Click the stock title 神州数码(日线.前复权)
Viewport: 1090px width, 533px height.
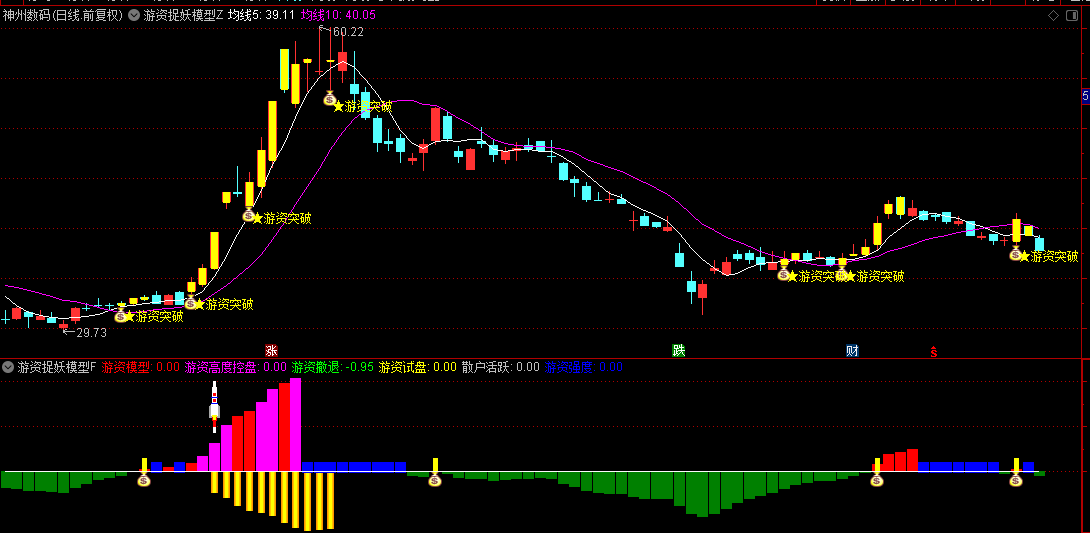click(x=63, y=16)
